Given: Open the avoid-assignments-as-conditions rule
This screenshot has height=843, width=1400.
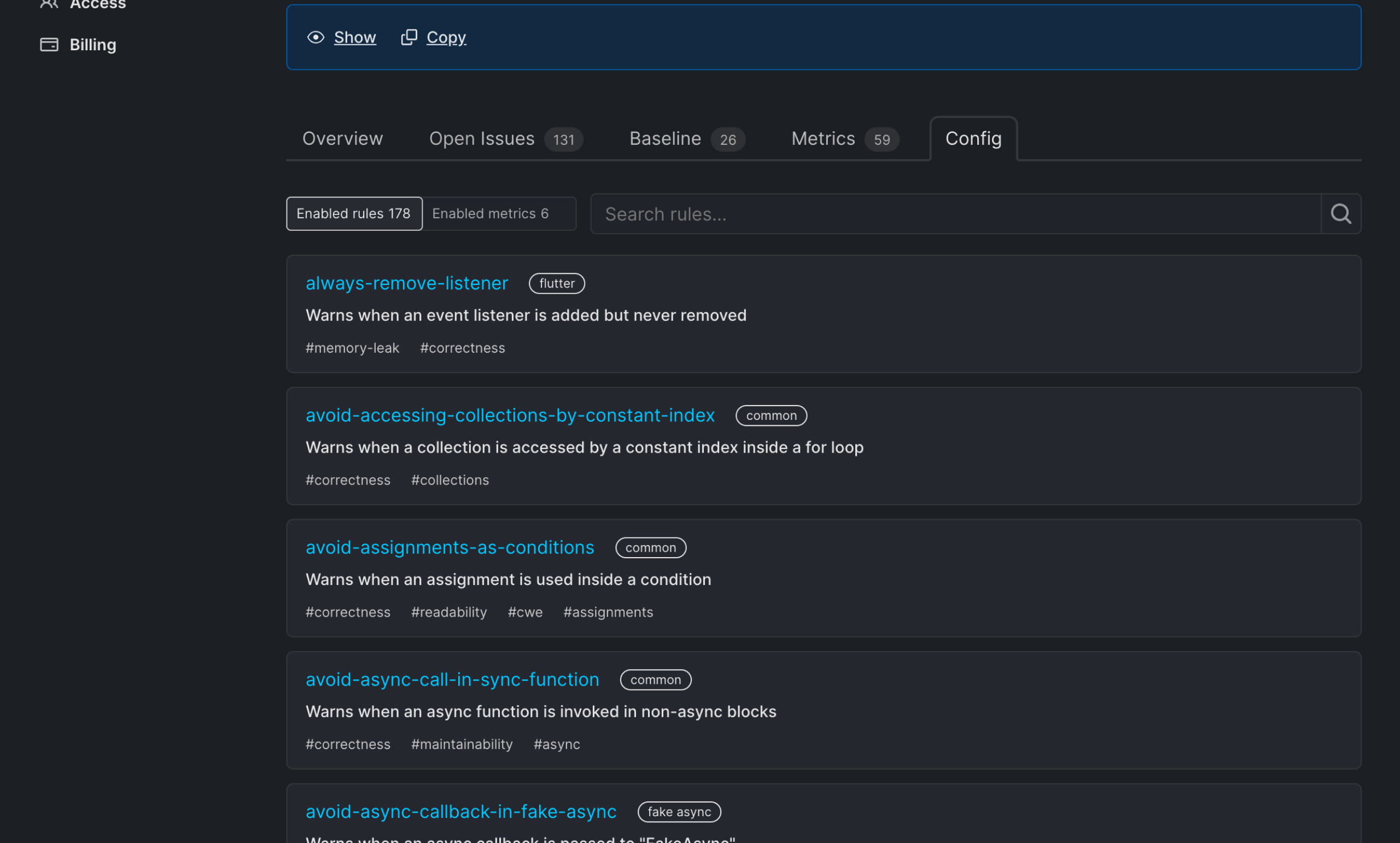Looking at the screenshot, I should coord(450,547).
